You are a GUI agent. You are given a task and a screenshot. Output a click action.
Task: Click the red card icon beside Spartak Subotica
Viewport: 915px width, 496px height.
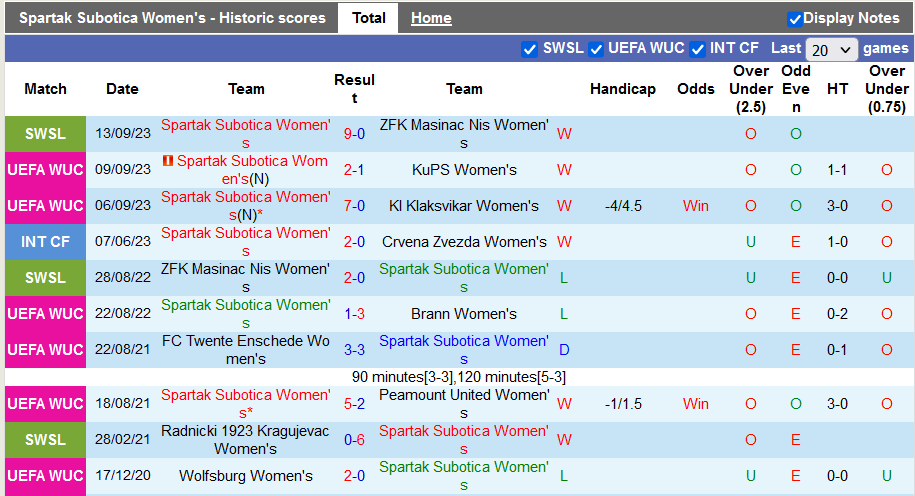(x=168, y=161)
